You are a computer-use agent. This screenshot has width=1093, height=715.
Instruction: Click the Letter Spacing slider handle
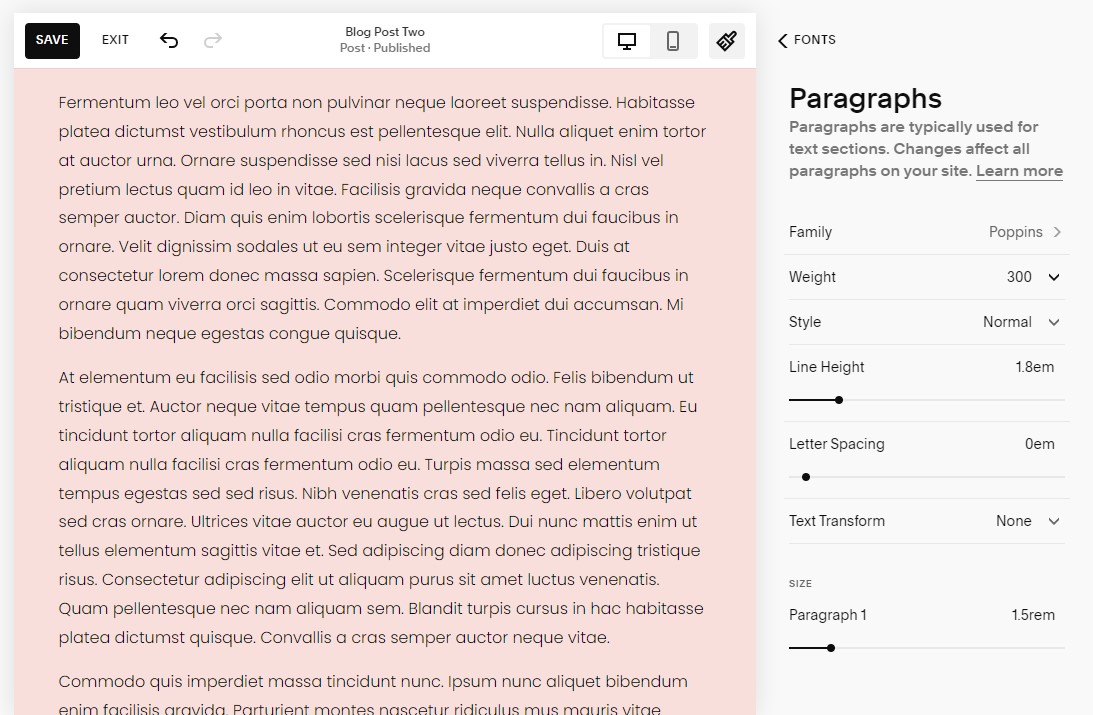click(x=806, y=477)
